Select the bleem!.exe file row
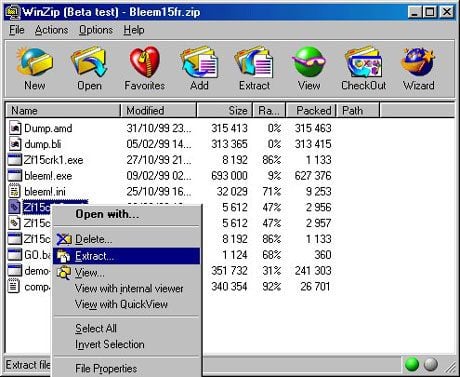This screenshot has width=460, height=377. click(x=170, y=176)
